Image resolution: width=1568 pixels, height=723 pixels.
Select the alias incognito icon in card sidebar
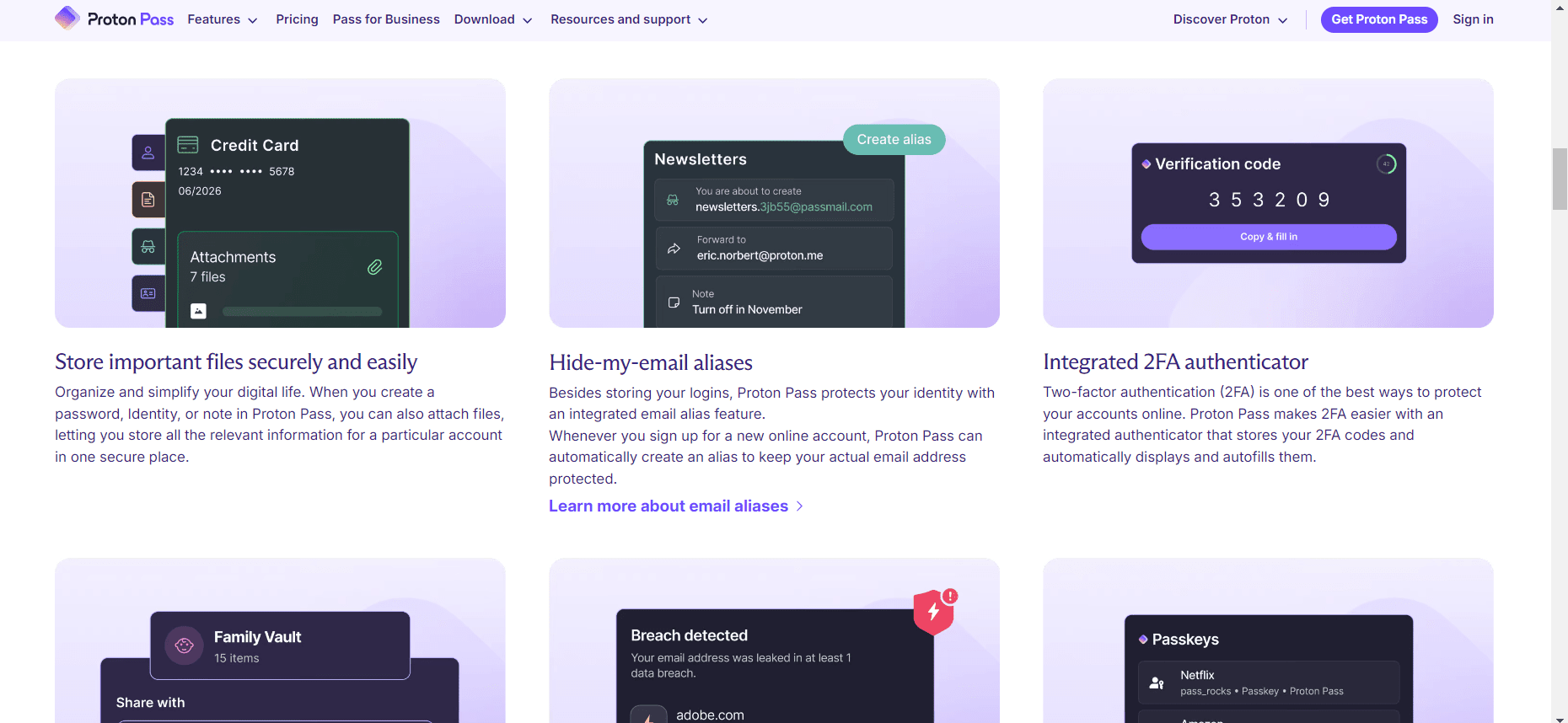pos(148,247)
